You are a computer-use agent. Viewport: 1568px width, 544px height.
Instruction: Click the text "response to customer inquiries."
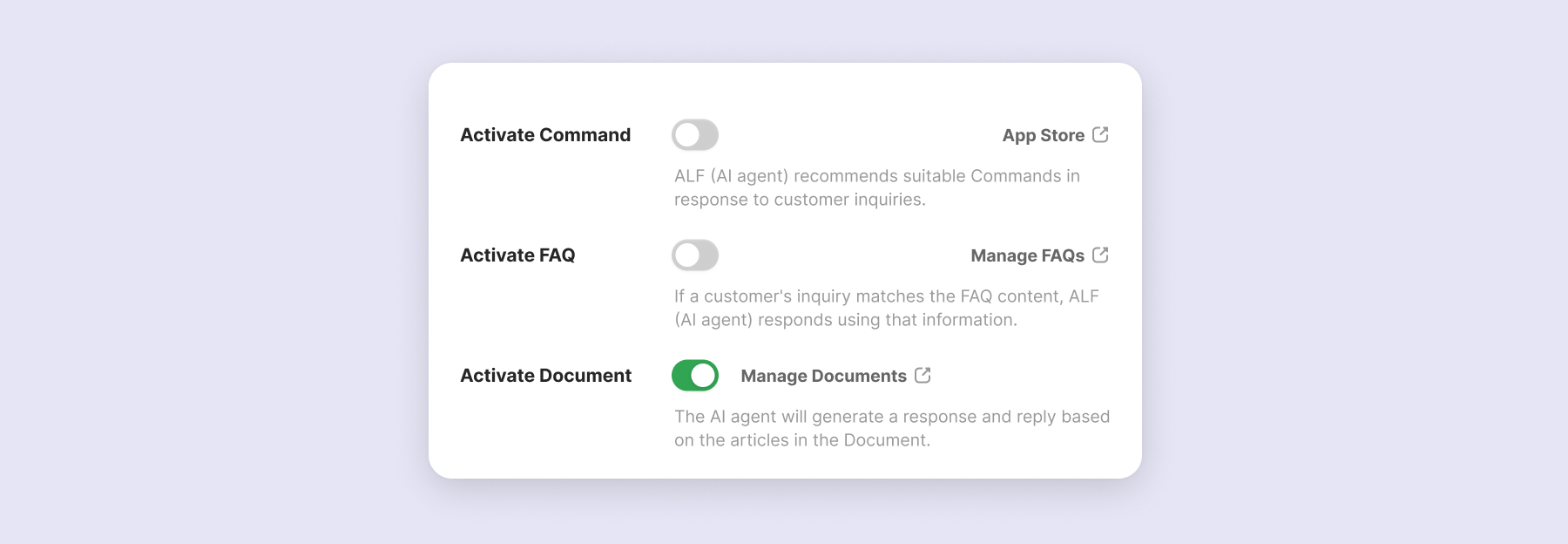click(x=800, y=200)
